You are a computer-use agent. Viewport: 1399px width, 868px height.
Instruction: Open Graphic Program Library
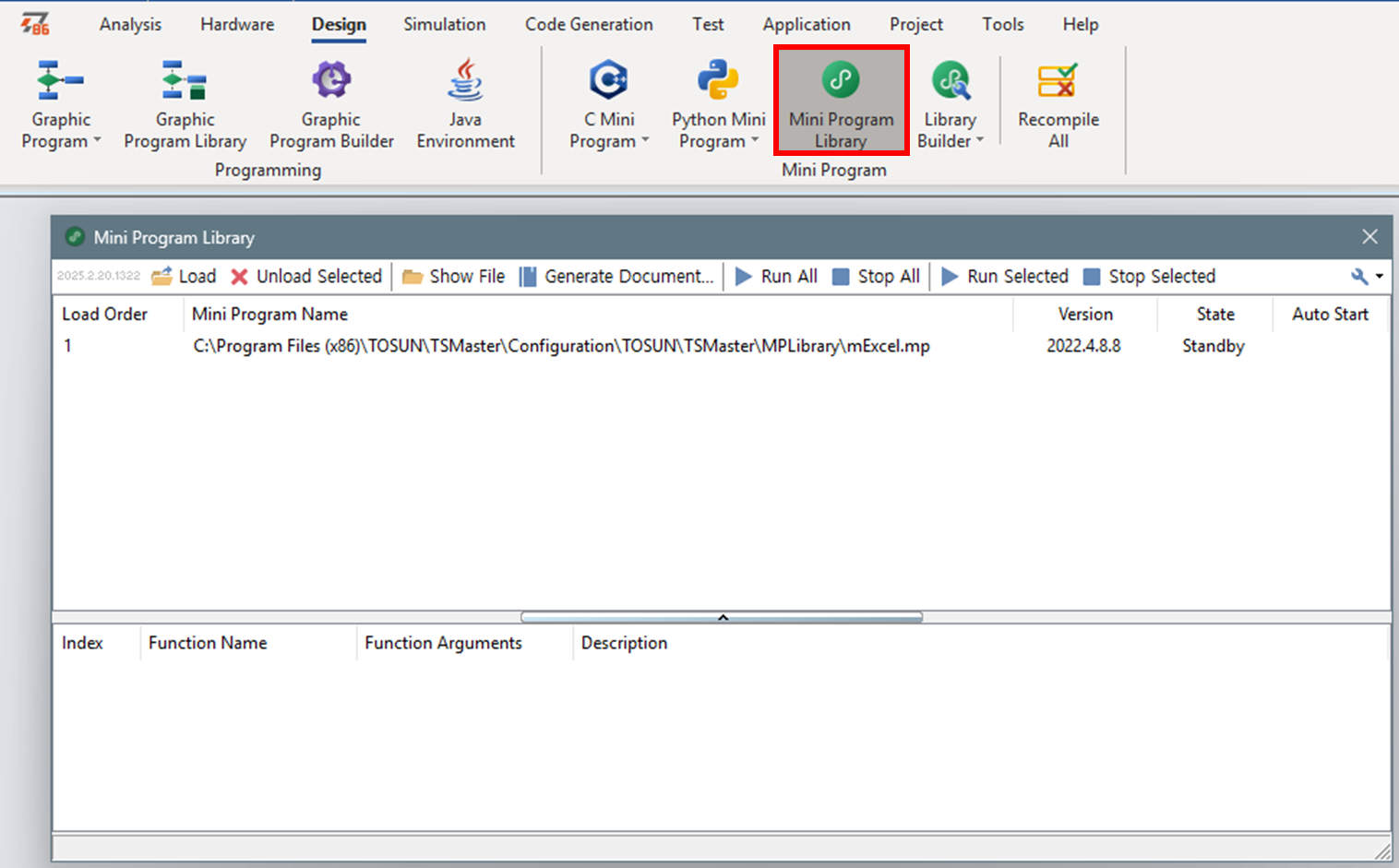point(185,104)
